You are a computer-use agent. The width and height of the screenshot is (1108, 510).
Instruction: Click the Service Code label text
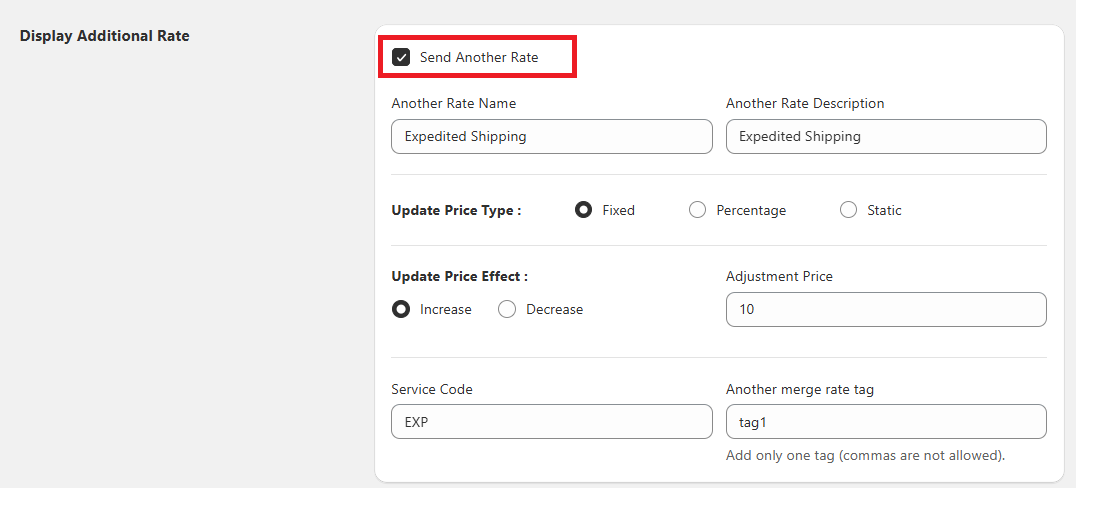432,389
